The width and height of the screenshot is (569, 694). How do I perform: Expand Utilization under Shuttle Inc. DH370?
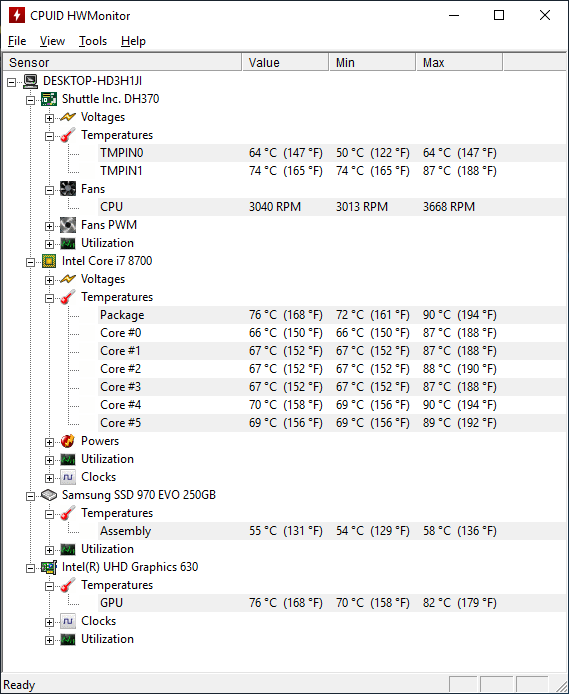tap(49, 244)
